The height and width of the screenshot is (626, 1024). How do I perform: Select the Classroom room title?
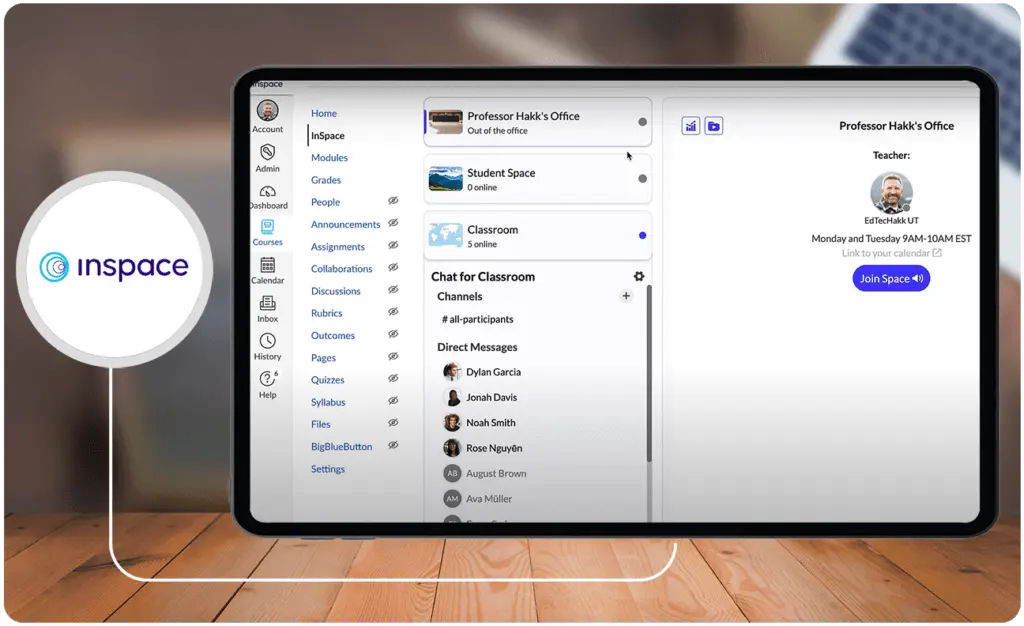[492, 229]
